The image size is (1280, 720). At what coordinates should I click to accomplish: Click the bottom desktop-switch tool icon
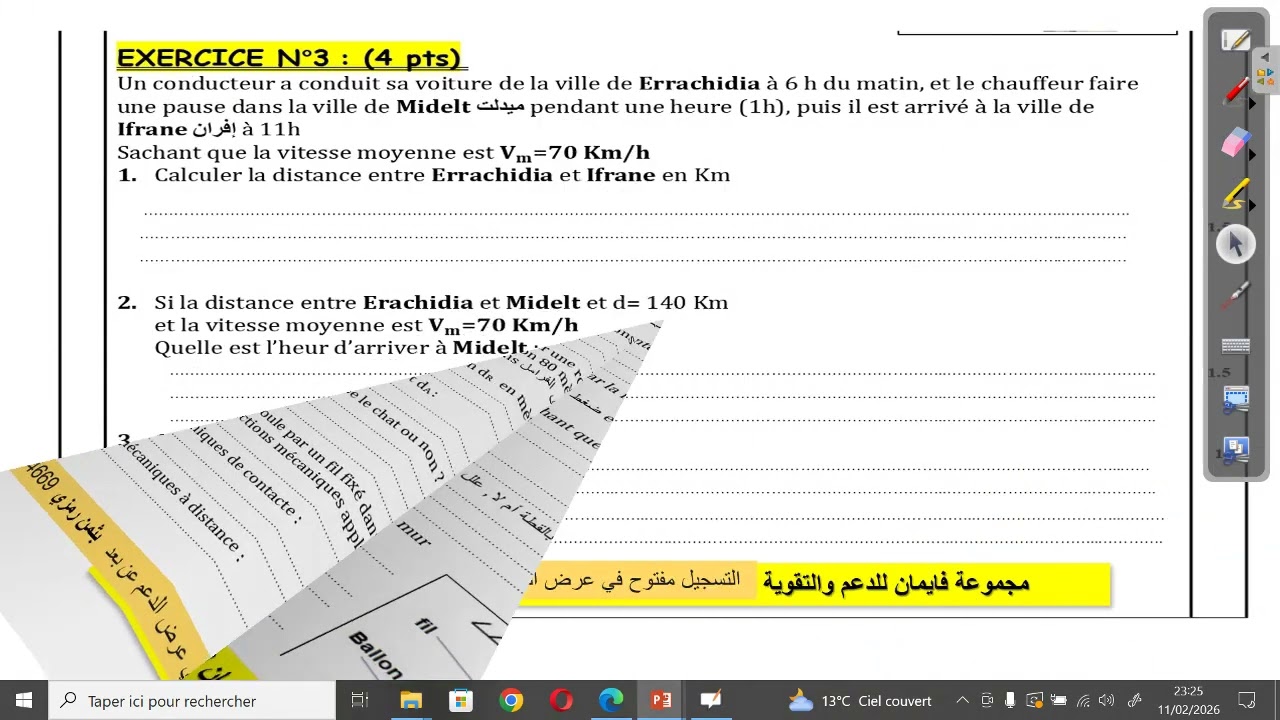(1235, 450)
